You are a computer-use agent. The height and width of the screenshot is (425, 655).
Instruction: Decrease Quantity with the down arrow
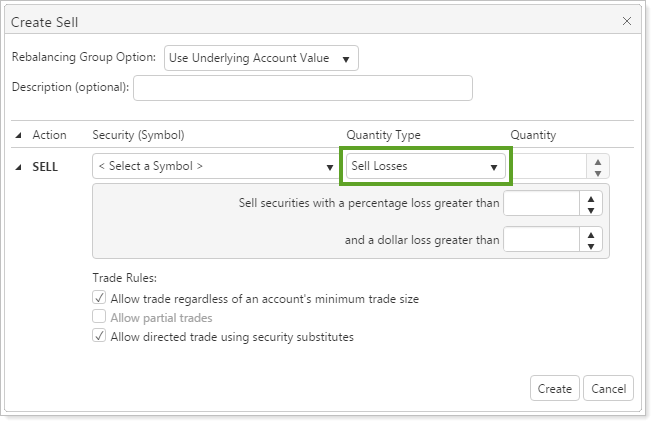coord(598,171)
